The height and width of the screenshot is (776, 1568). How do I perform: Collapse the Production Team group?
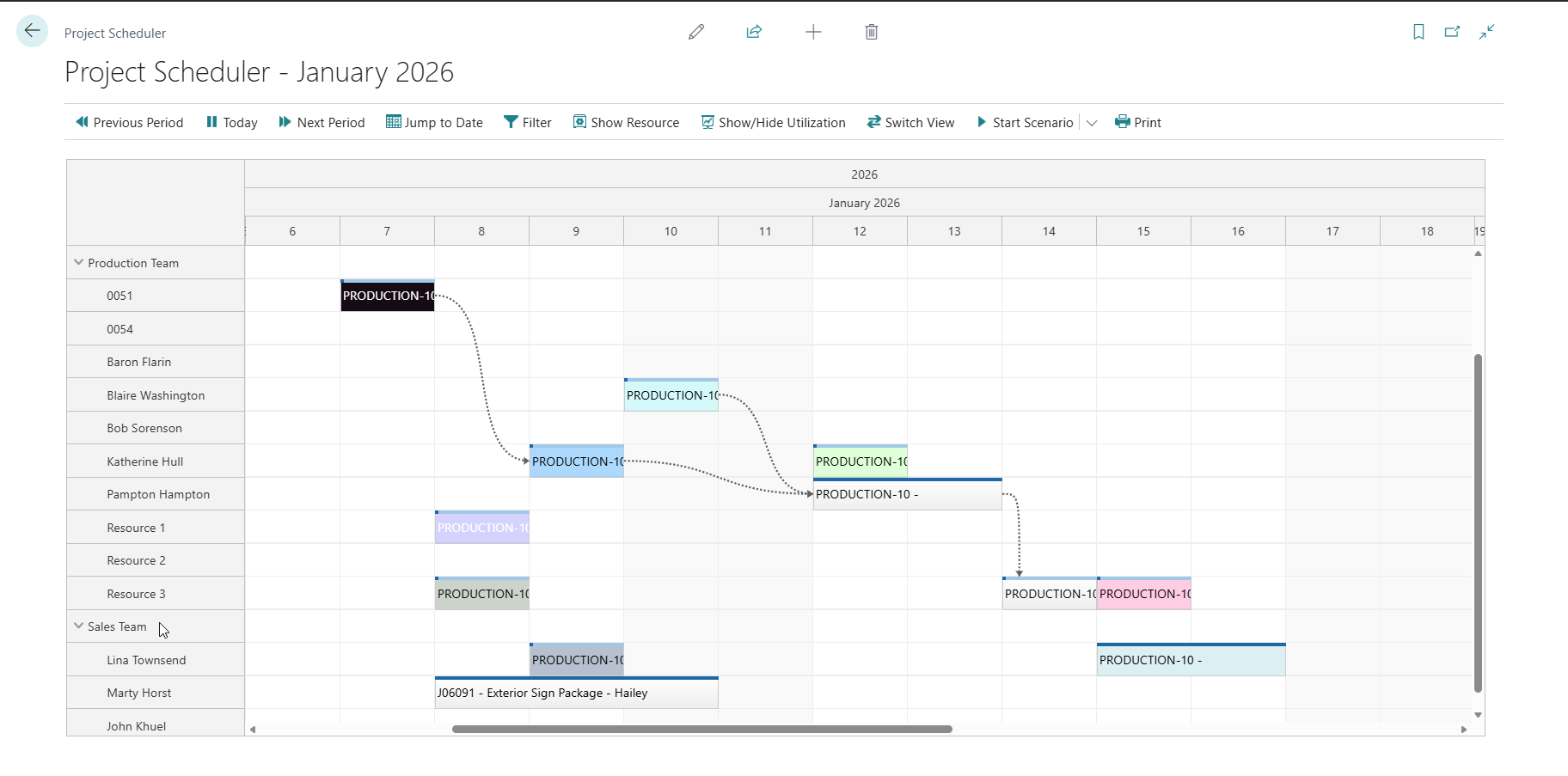79,263
